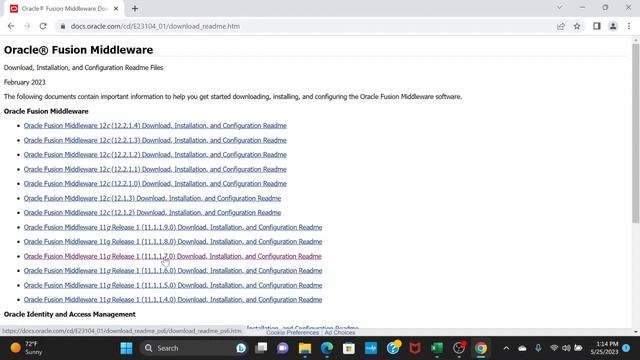Click scrollbar down arrow
Image resolution: width=640 pixels, height=360 pixels.
click(636, 332)
